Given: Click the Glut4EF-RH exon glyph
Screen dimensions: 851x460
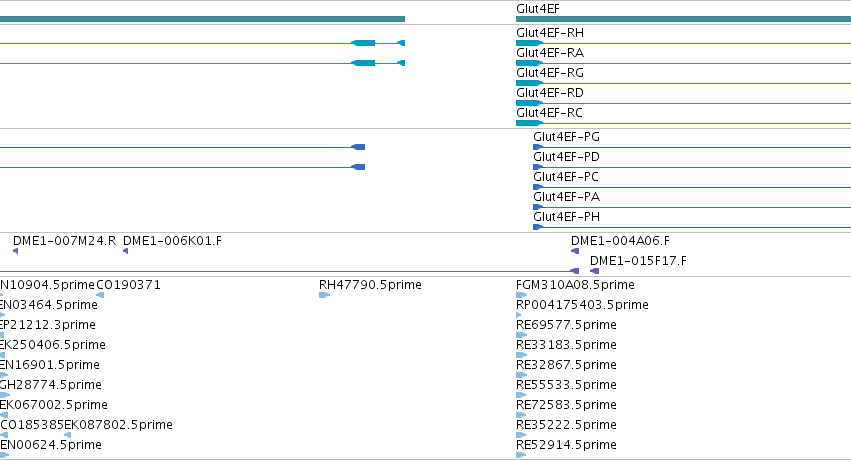Looking at the screenshot, I should 530,43.
